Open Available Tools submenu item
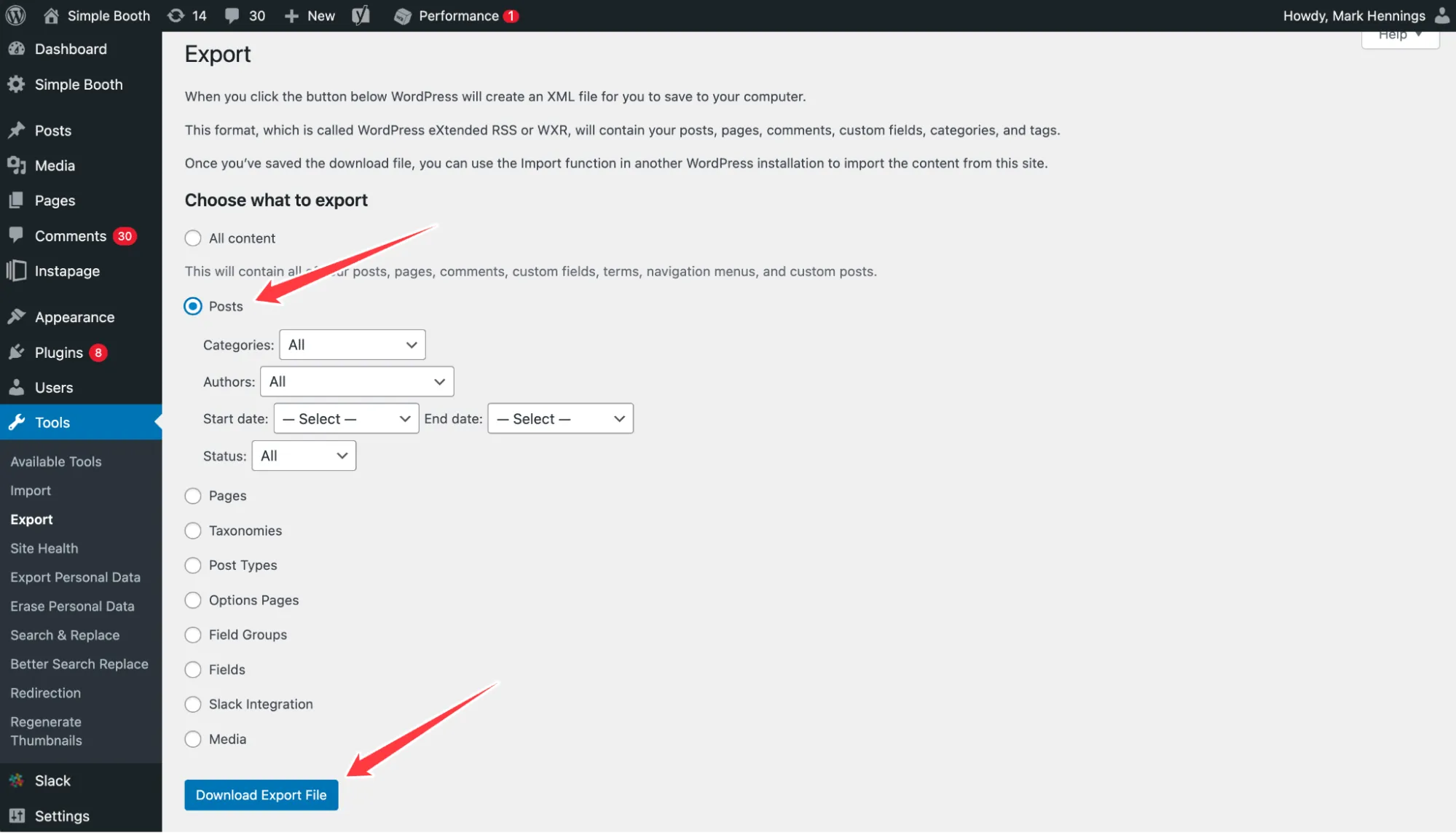 [x=56, y=461]
